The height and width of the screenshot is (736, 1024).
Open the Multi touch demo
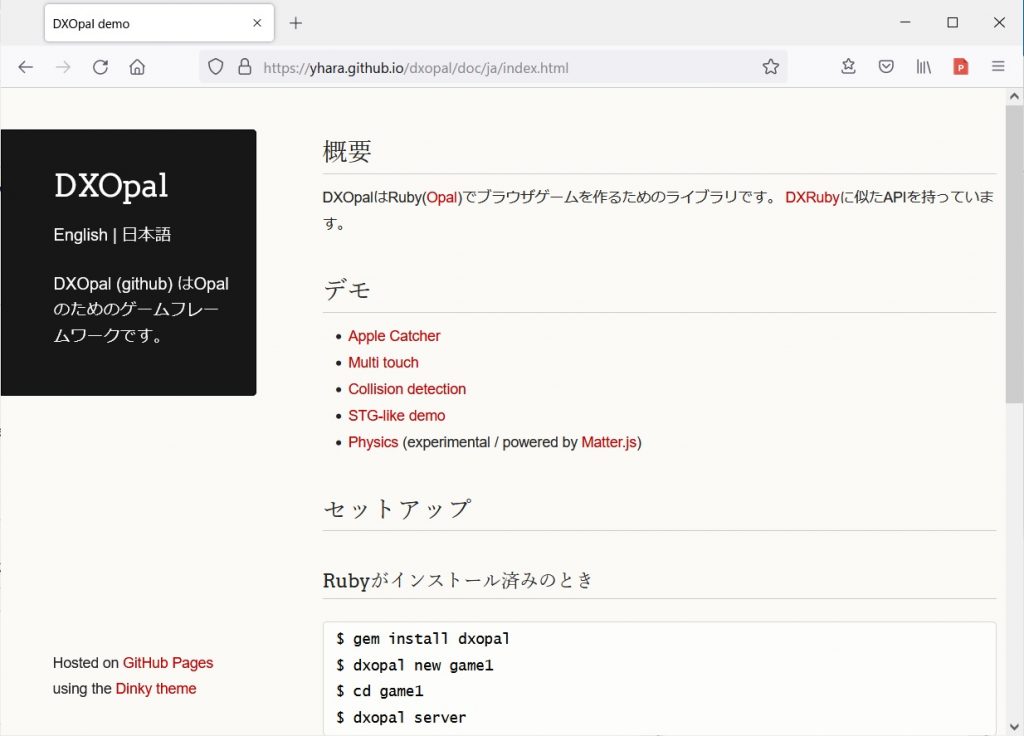[x=383, y=362]
